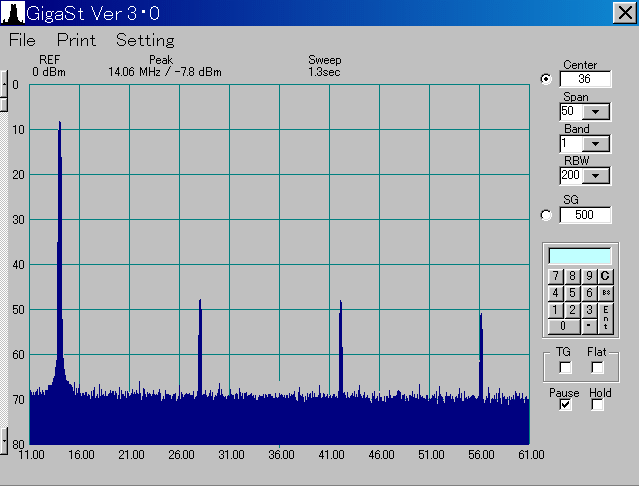Click keypad digit 5
639x486 pixels.
[572, 293]
